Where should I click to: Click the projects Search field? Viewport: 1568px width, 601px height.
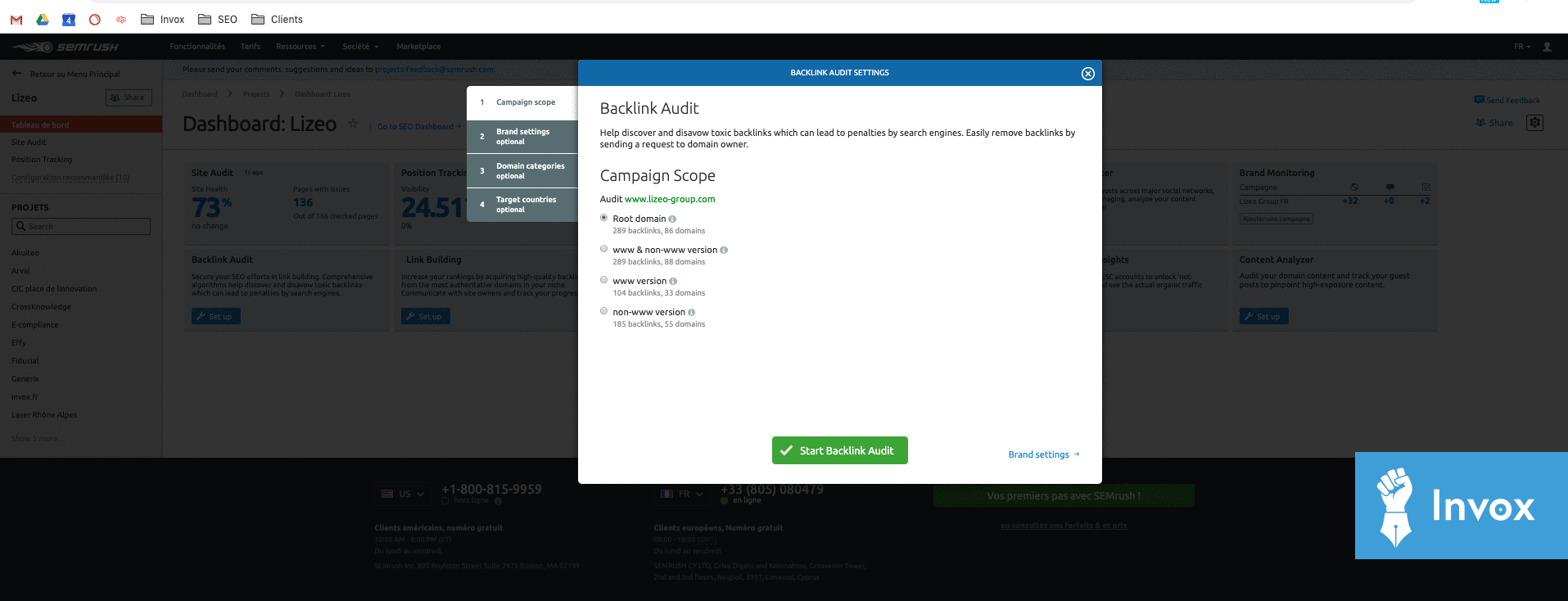point(81,227)
